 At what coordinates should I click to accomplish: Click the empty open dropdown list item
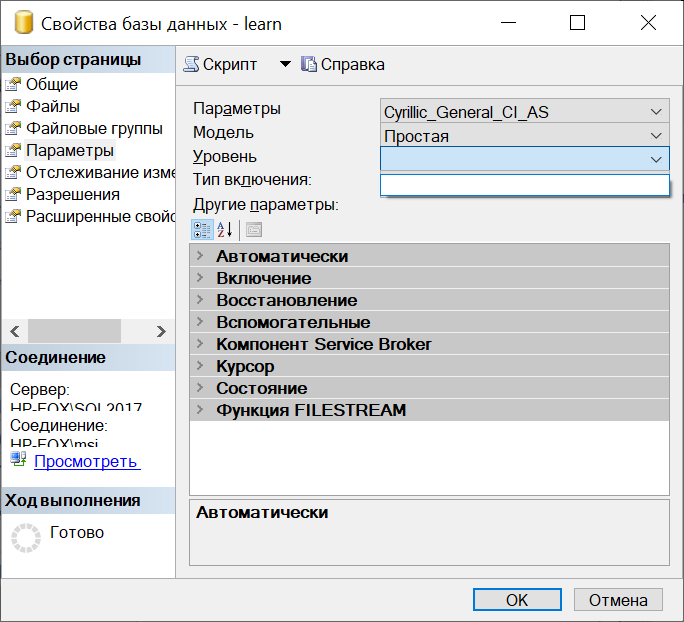[525, 185]
